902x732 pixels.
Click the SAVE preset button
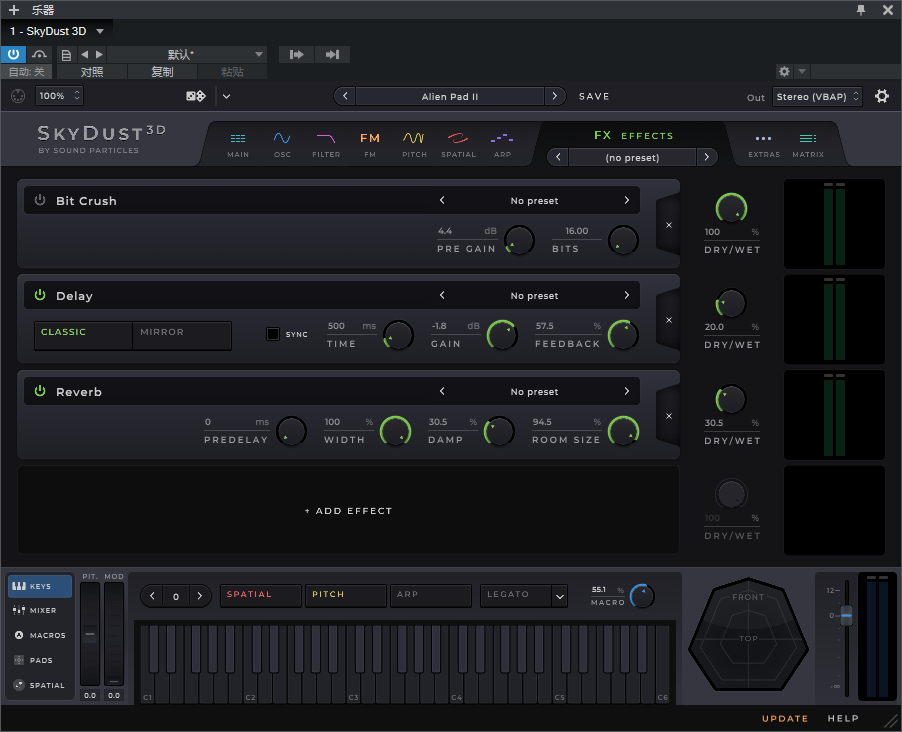click(594, 96)
